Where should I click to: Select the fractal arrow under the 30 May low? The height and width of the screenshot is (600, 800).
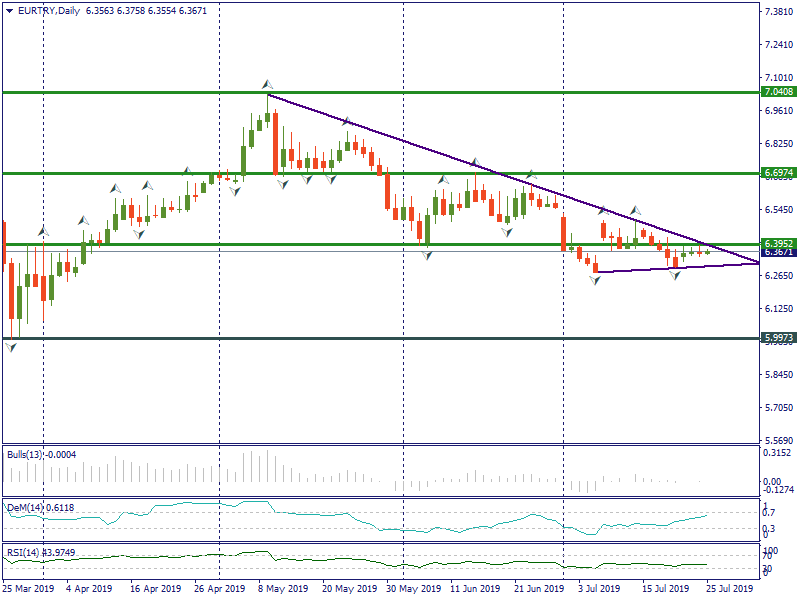pos(427,256)
